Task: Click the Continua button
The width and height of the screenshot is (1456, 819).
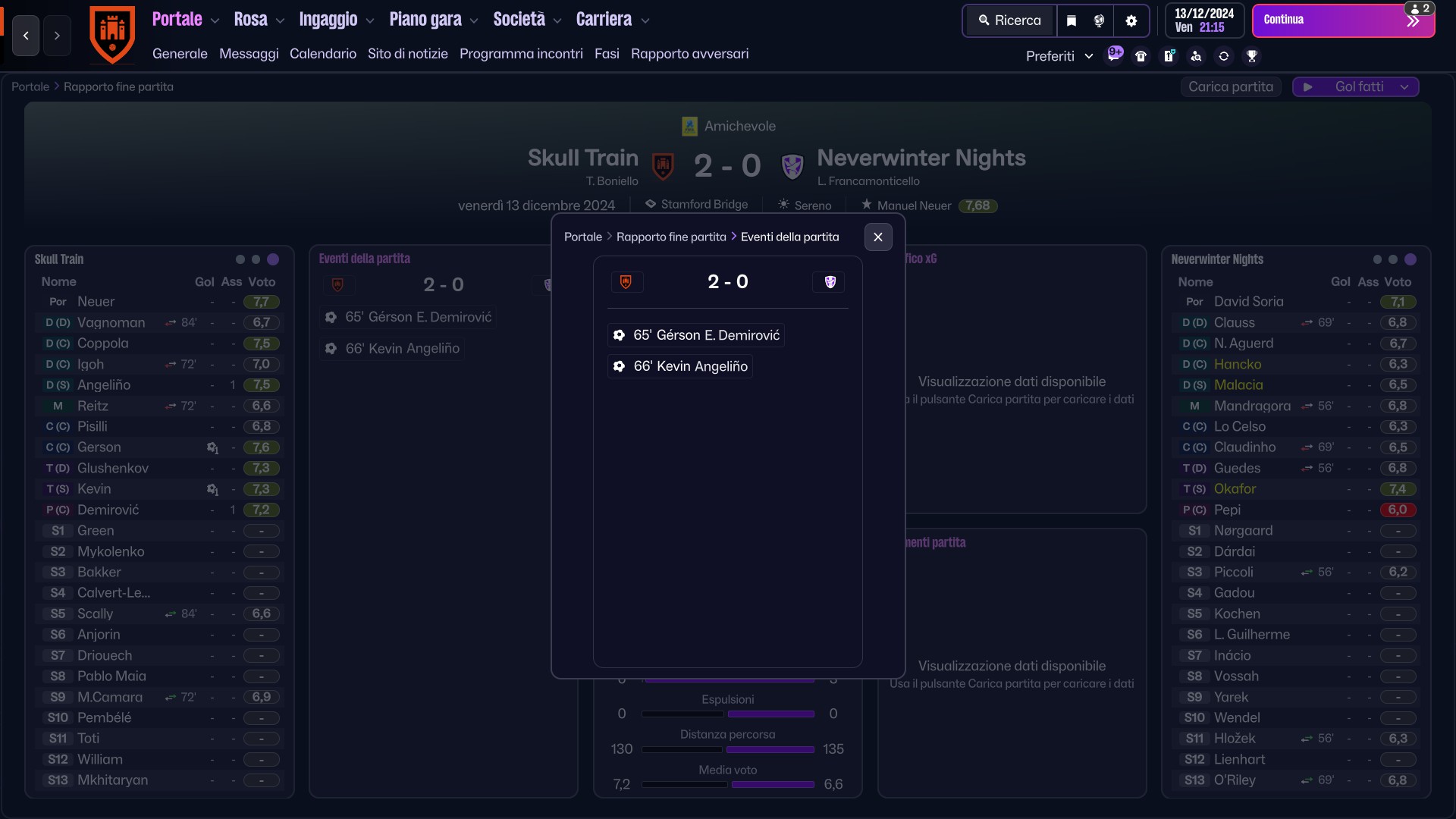Action: (x=1343, y=20)
